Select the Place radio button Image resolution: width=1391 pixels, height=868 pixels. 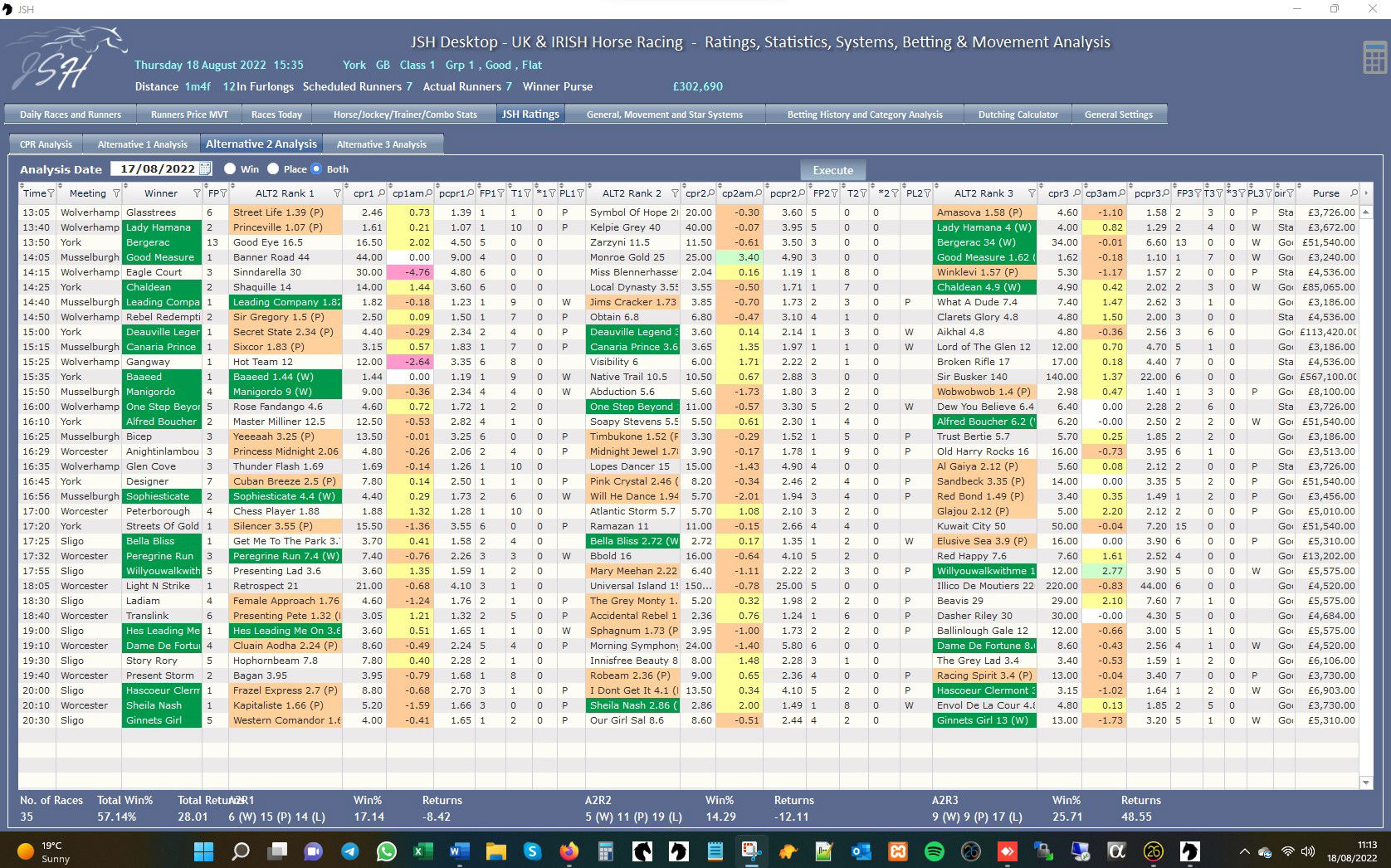click(x=273, y=168)
